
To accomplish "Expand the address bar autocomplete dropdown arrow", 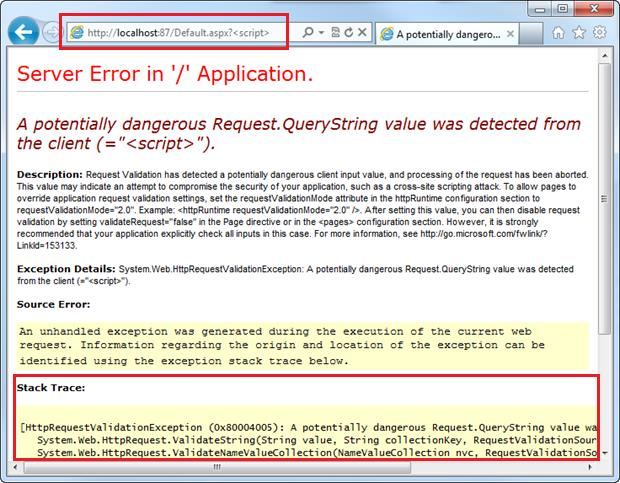I will 321,33.
